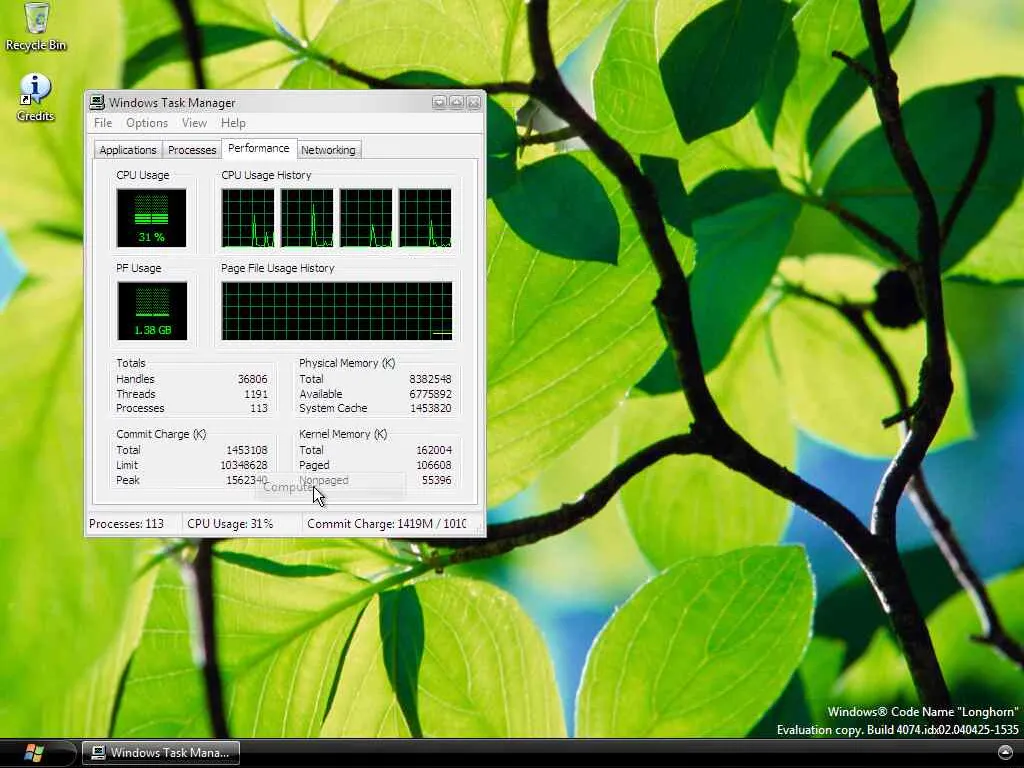1024x768 pixels.
Task: Switch to the Applications tab
Action: [x=128, y=150]
